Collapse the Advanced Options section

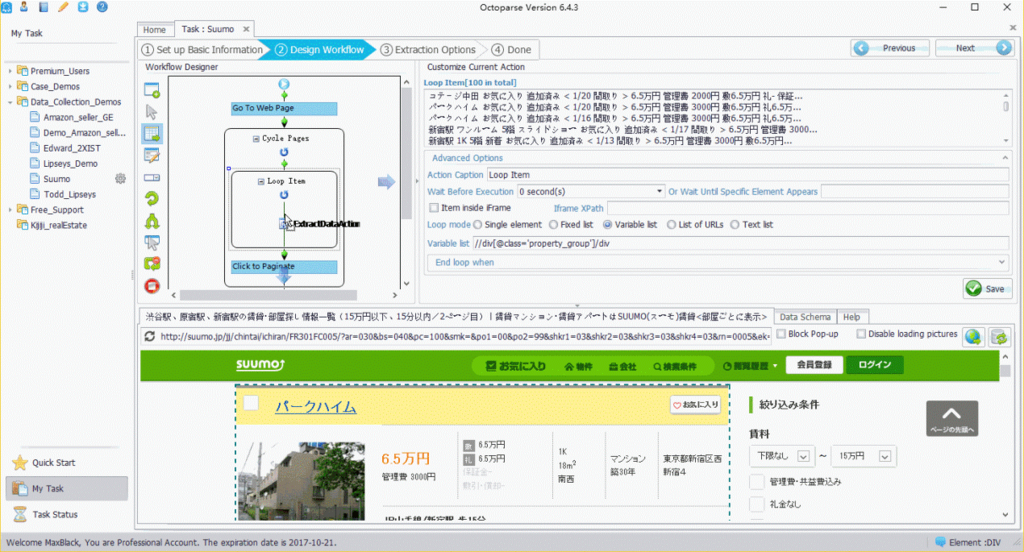(1005, 158)
